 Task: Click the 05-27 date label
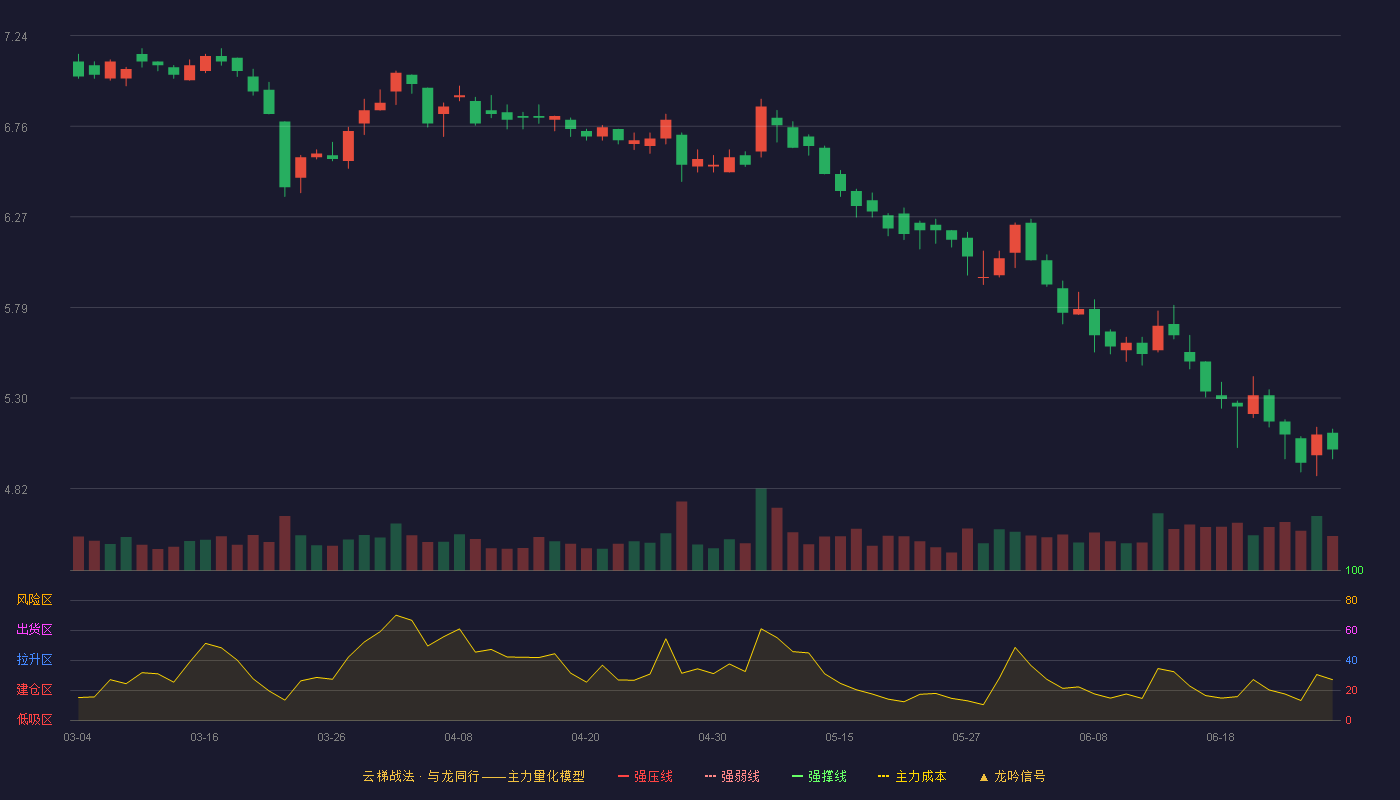pyautogui.click(x=966, y=737)
